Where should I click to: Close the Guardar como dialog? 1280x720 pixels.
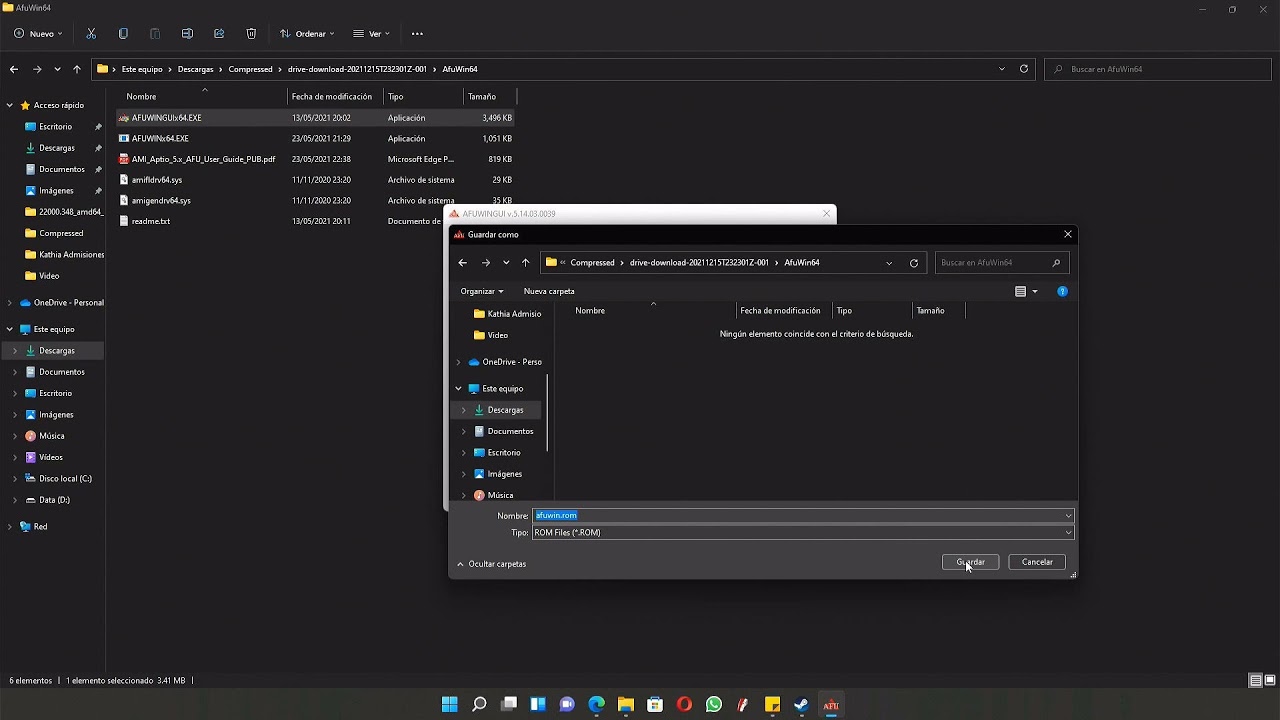tap(1068, 234)
